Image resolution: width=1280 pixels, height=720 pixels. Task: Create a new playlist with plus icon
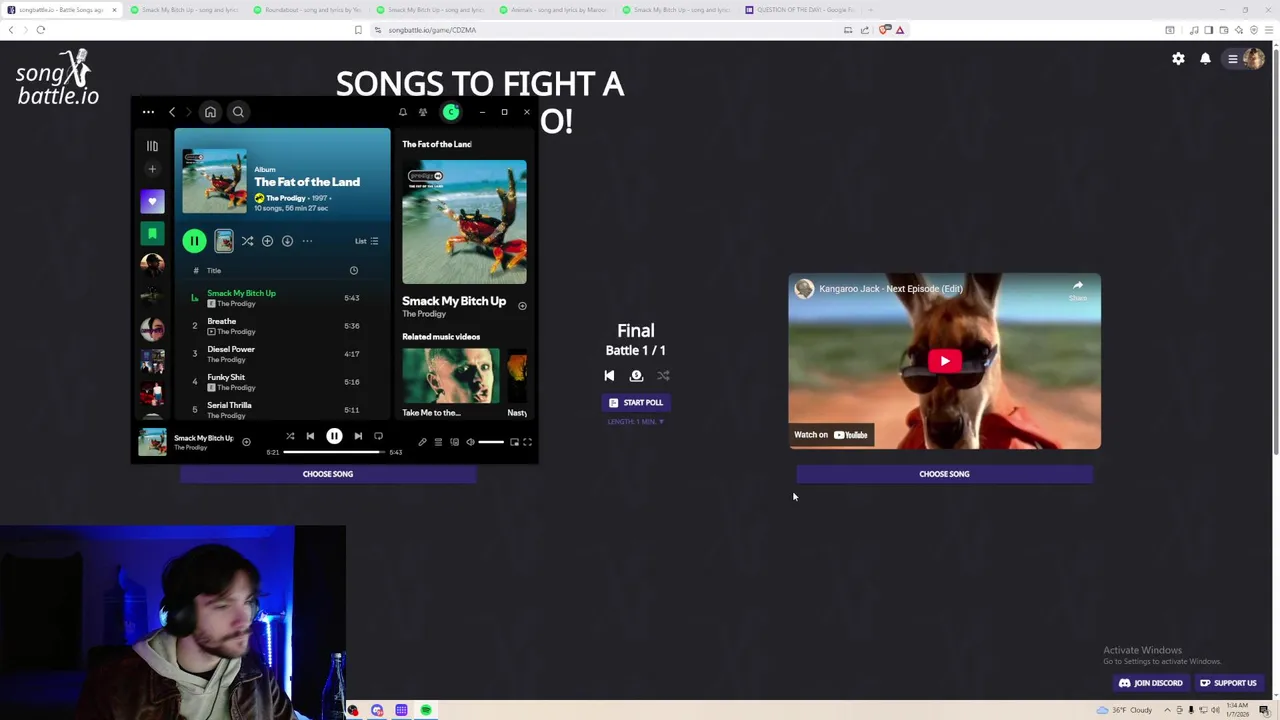[x=152, y=169]
